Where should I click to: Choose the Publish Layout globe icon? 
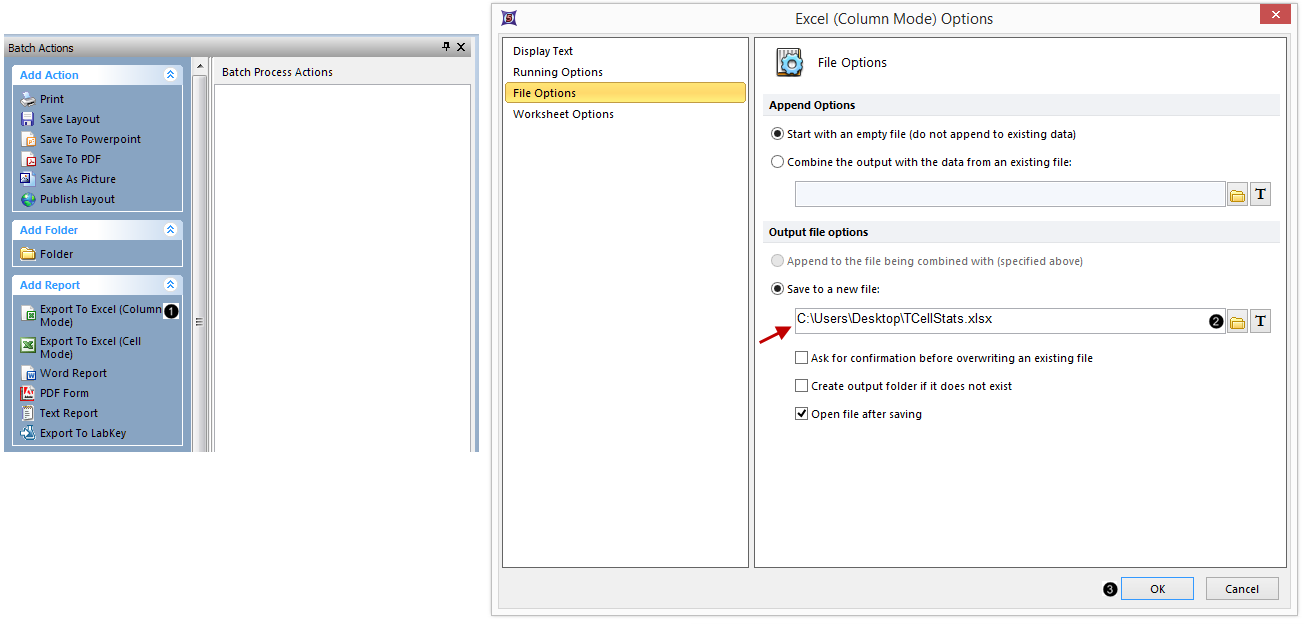click(28, 199)
